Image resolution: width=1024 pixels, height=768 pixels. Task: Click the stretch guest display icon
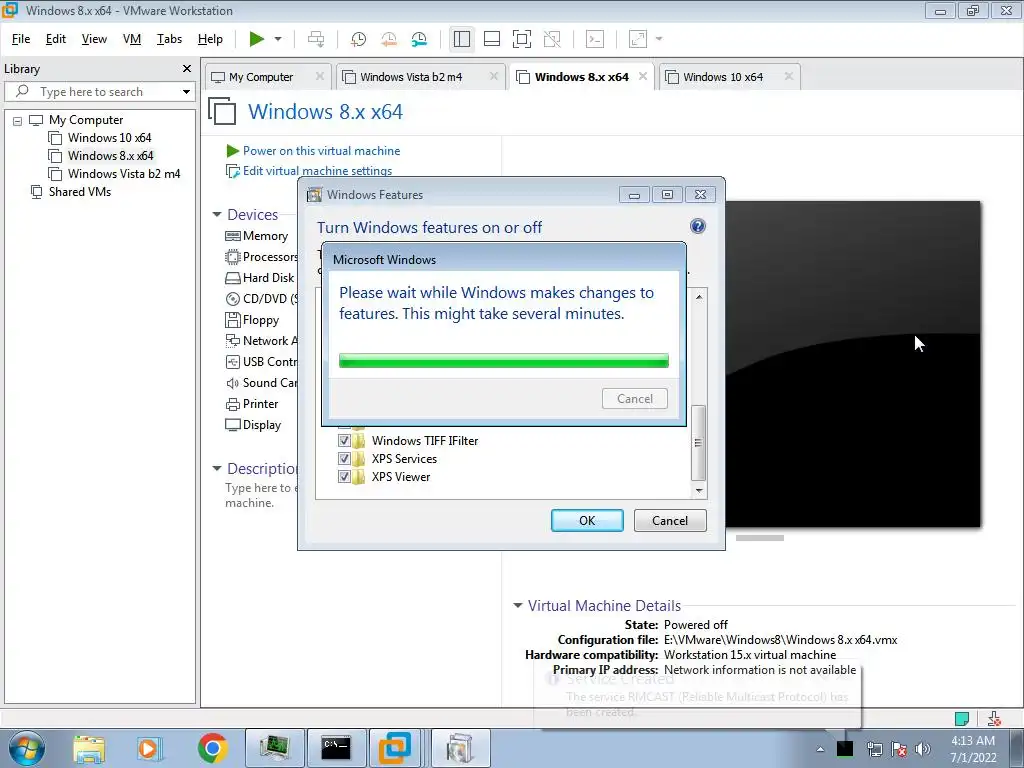[638, 39]
